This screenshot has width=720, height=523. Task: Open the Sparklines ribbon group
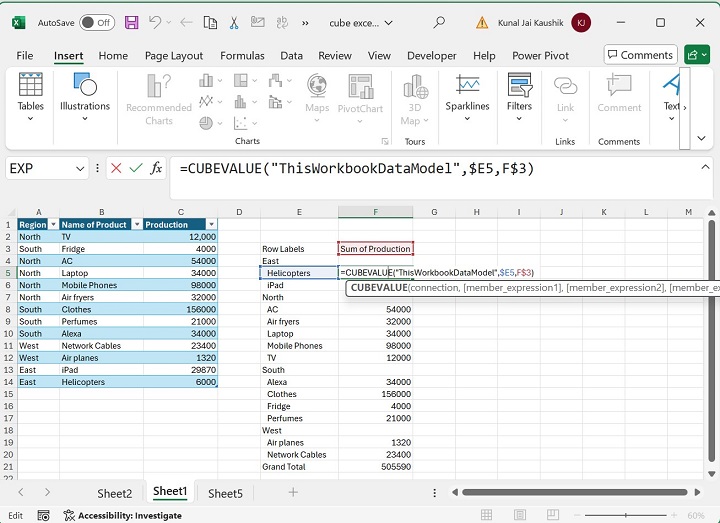pos(467,97)
